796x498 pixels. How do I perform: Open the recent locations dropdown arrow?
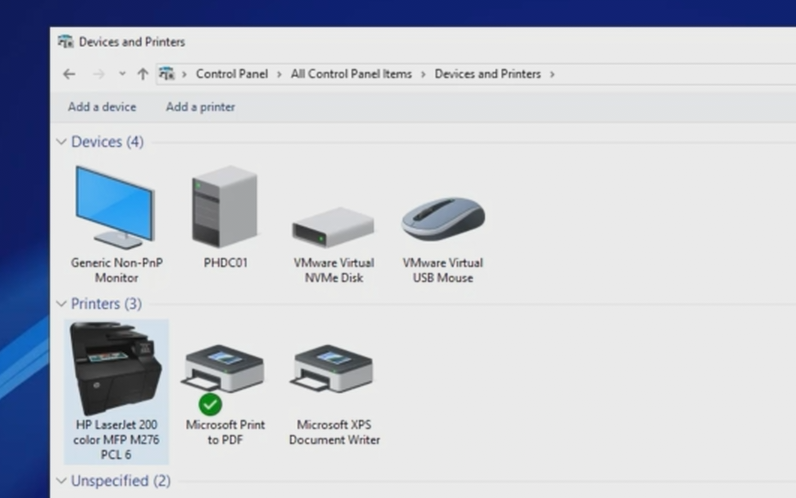click(x=122, y=74)
